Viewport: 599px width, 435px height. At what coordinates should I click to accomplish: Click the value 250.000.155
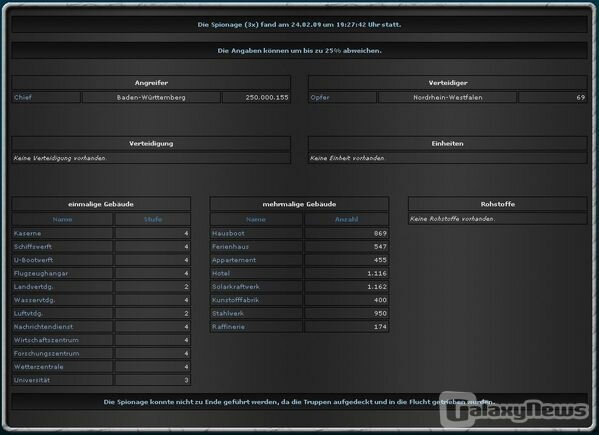click(x=267, y=97)
